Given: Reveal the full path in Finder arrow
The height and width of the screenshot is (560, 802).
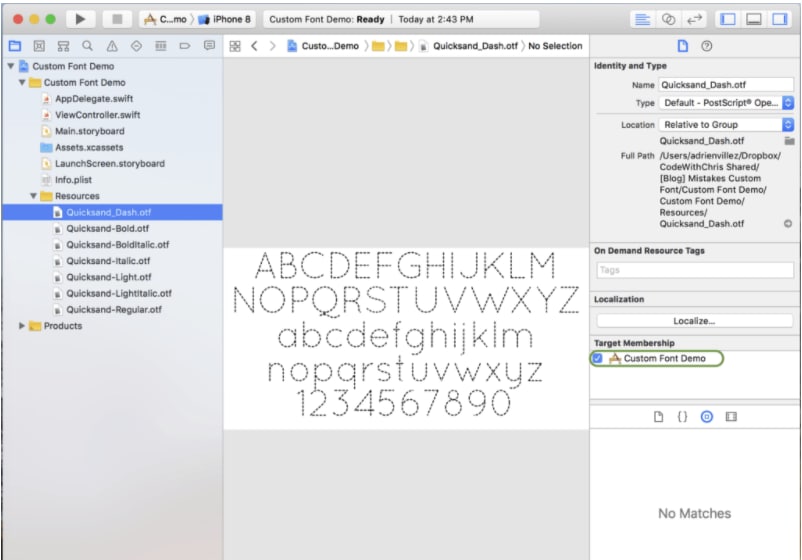Looking at the screenshot, I should coord(788,223).
